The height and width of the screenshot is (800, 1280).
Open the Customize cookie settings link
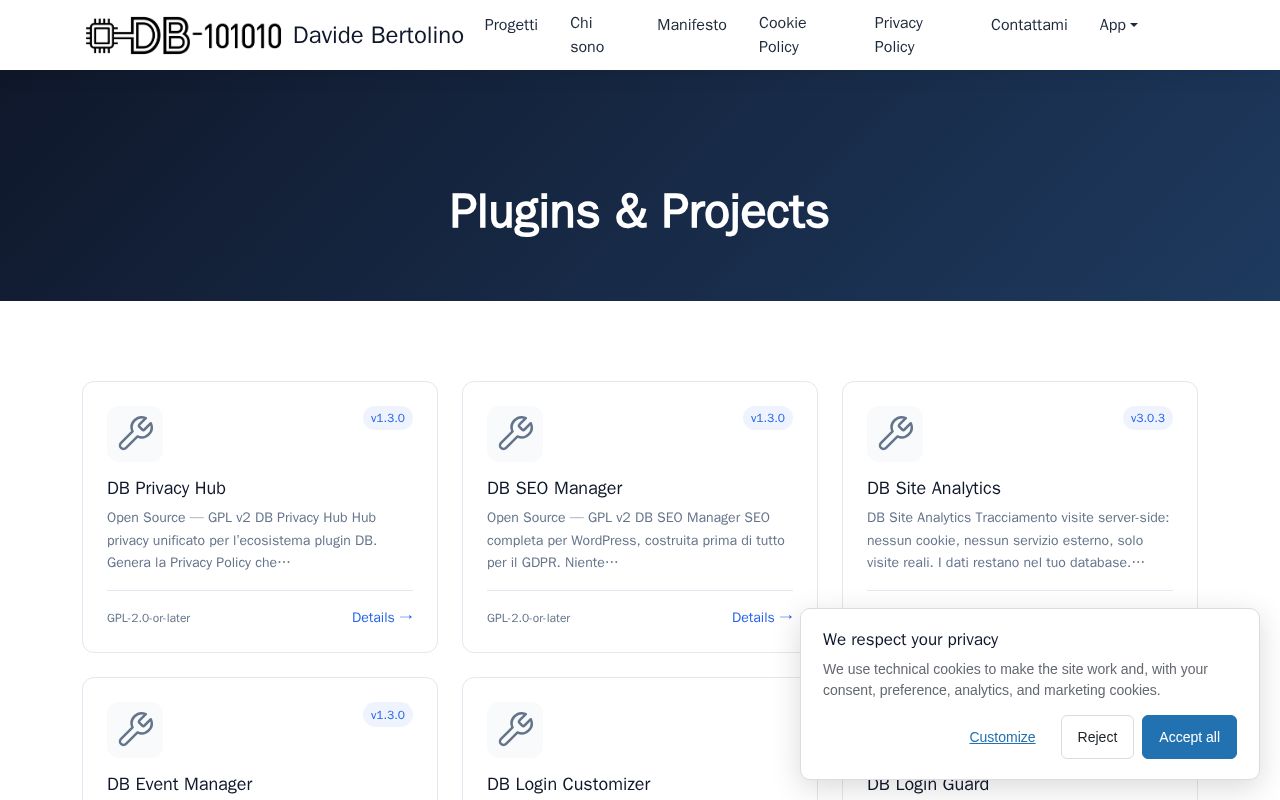(x=1002, y=737)
